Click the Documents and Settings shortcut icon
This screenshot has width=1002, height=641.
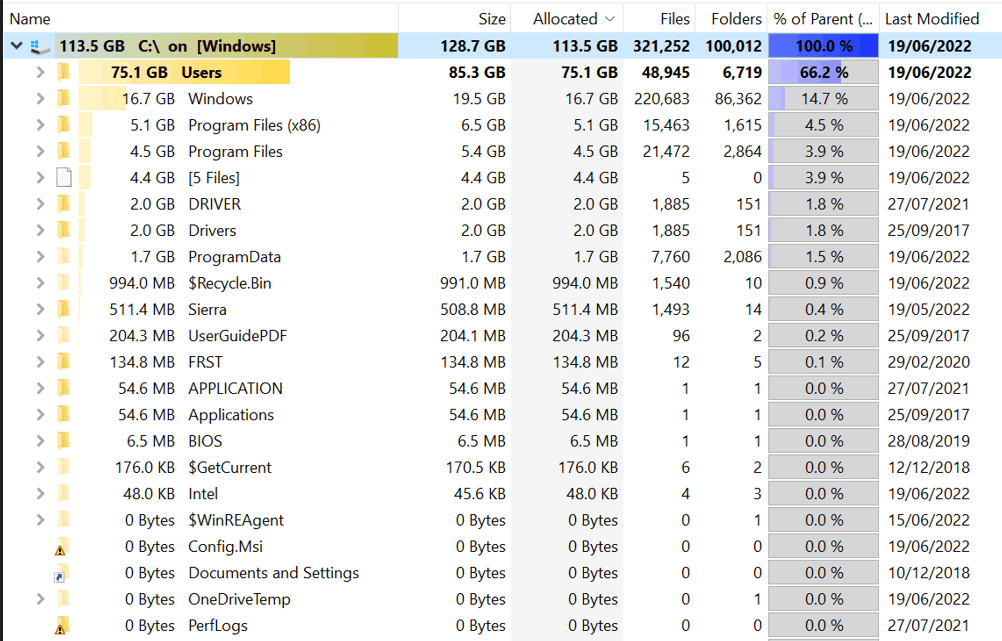click(62, 573)
